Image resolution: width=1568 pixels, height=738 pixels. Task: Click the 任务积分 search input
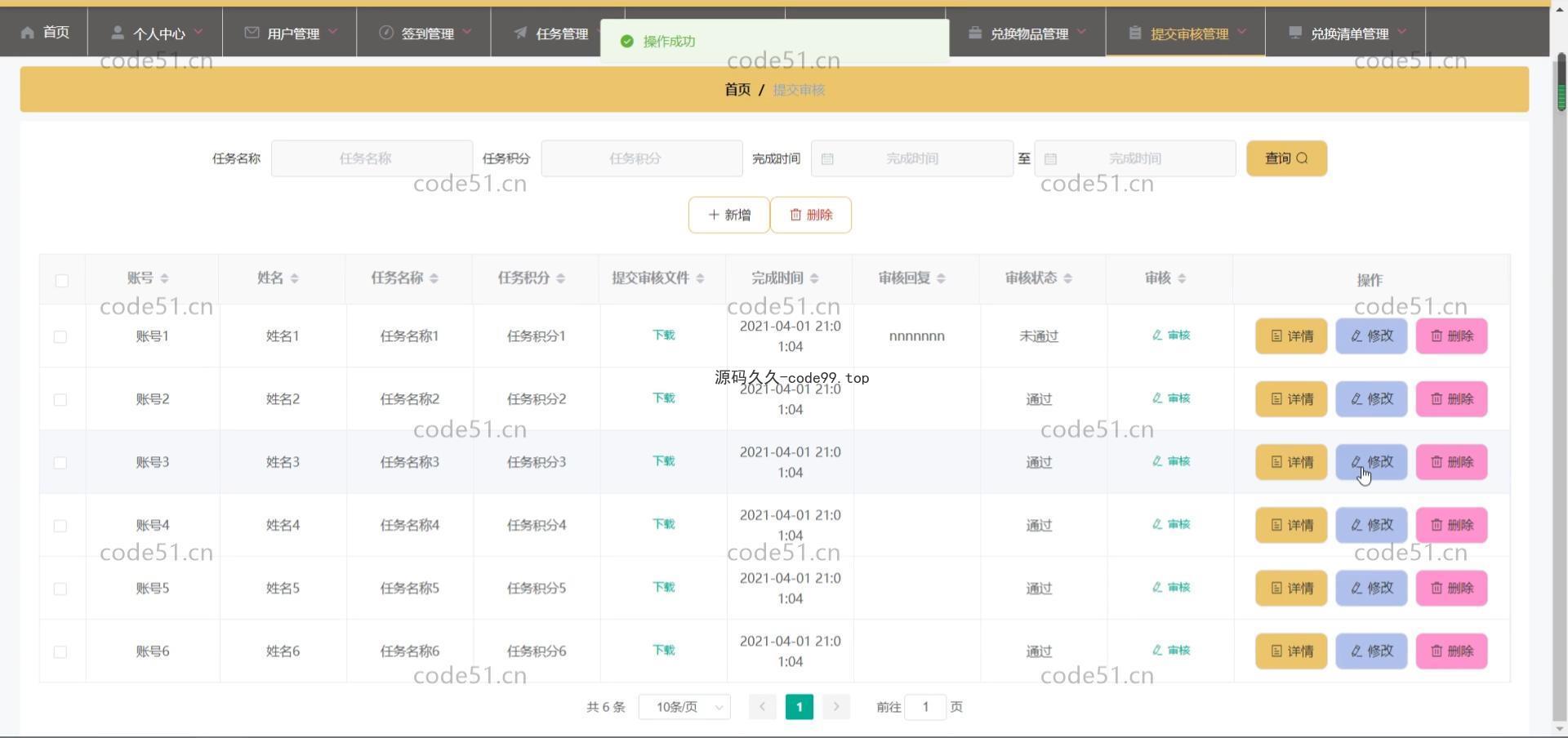pos(642,158)
